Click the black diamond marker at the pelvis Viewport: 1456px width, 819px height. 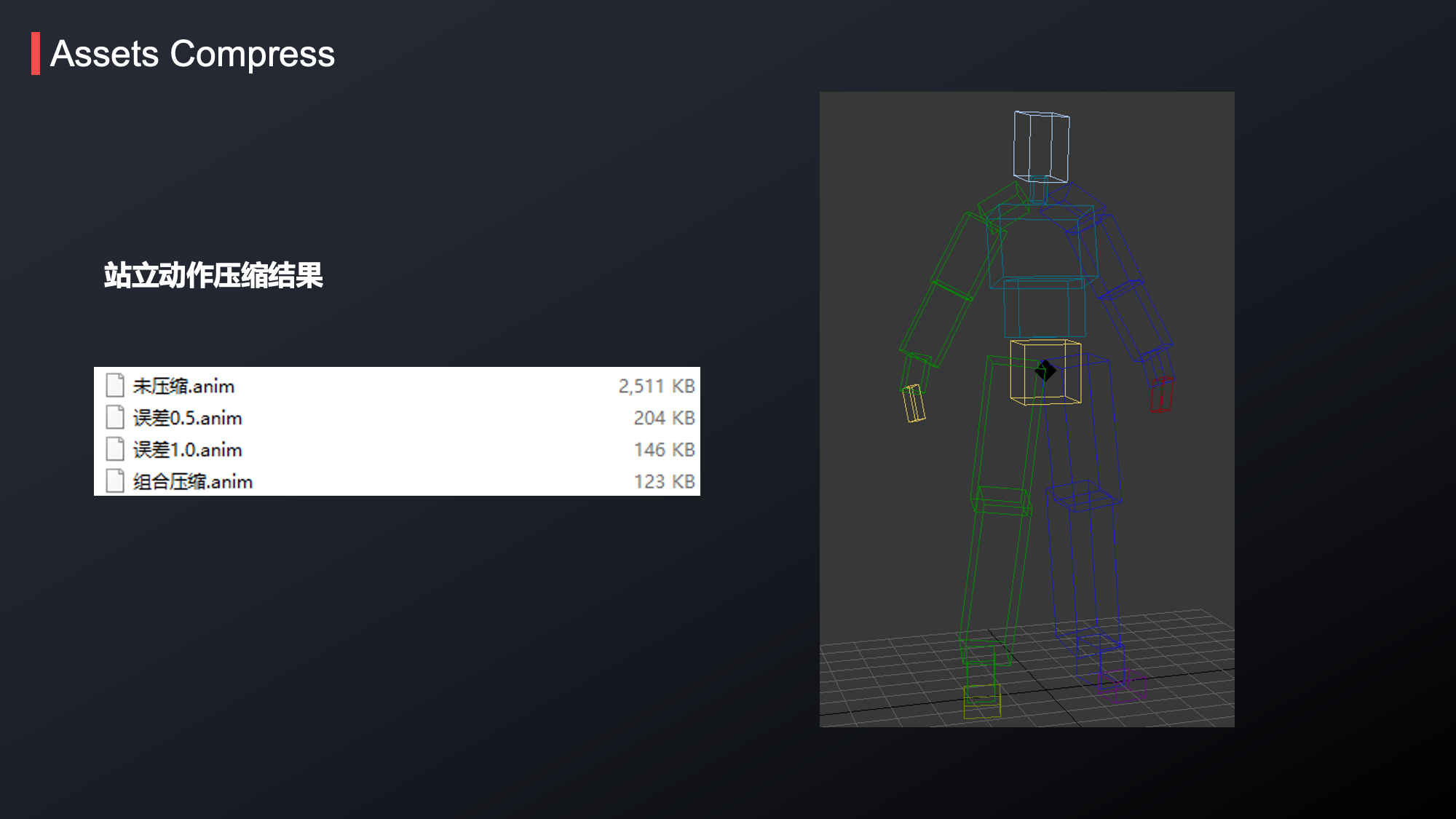1045,371
